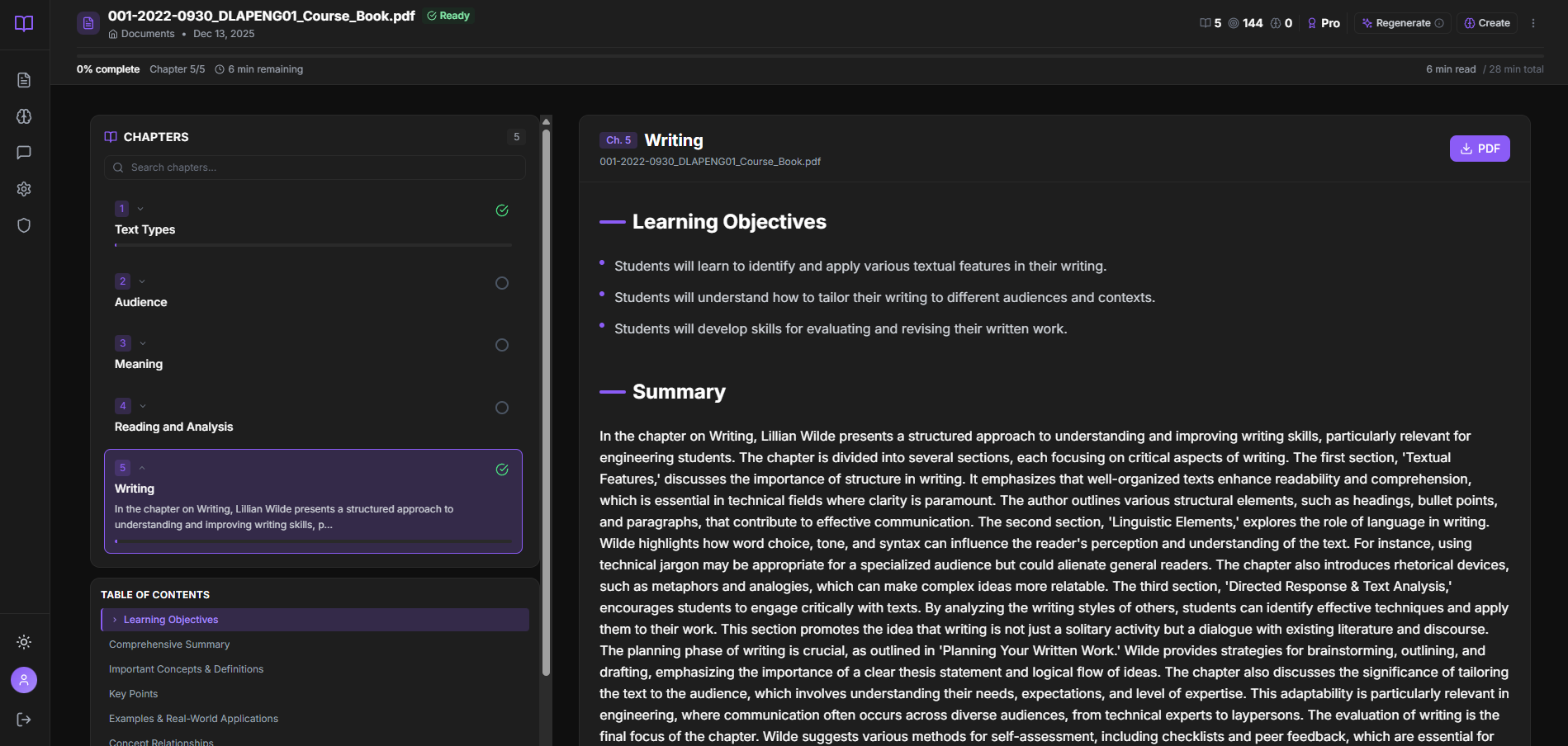This screenshot has height=746, width=1568.
Task: Expand chapter 1 chevron
Action: (x=140, y=209)
